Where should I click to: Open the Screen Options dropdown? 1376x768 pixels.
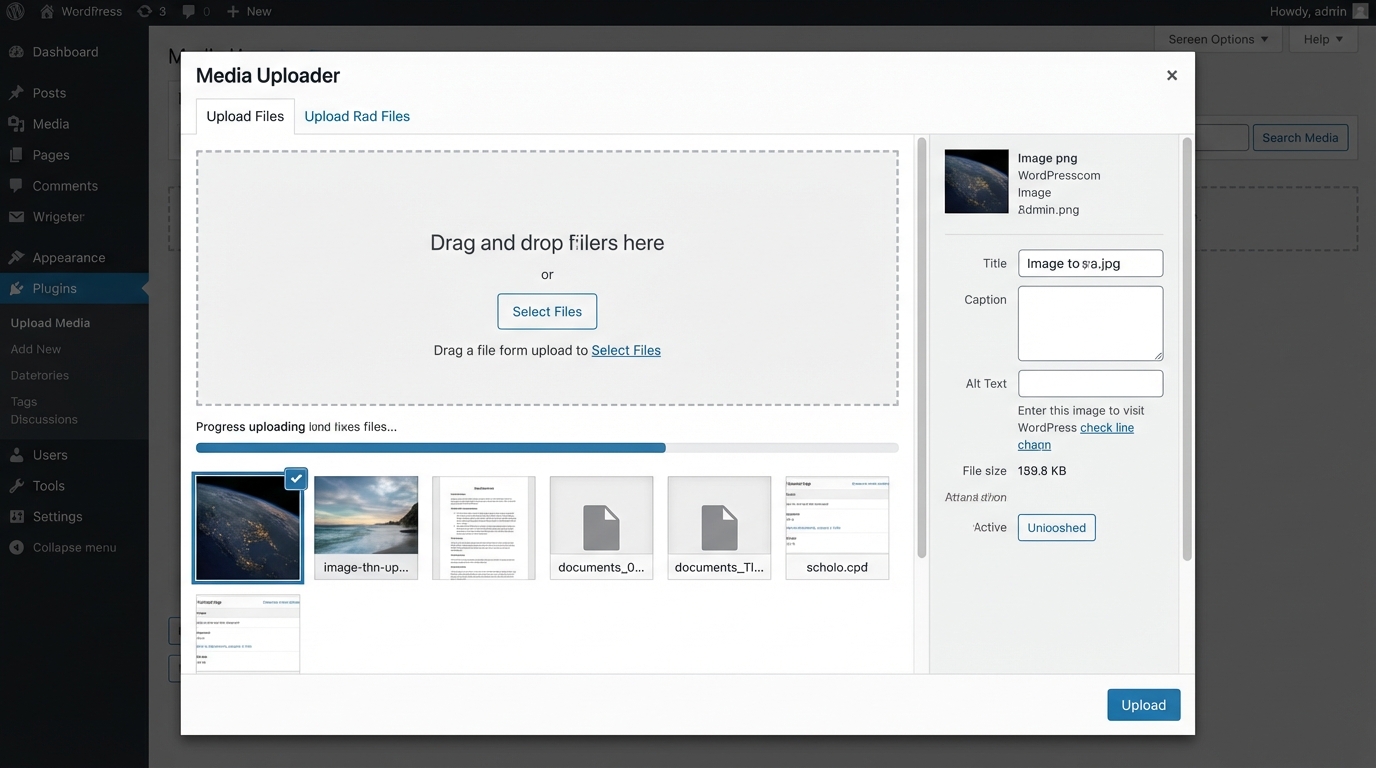pos(1218,39)
